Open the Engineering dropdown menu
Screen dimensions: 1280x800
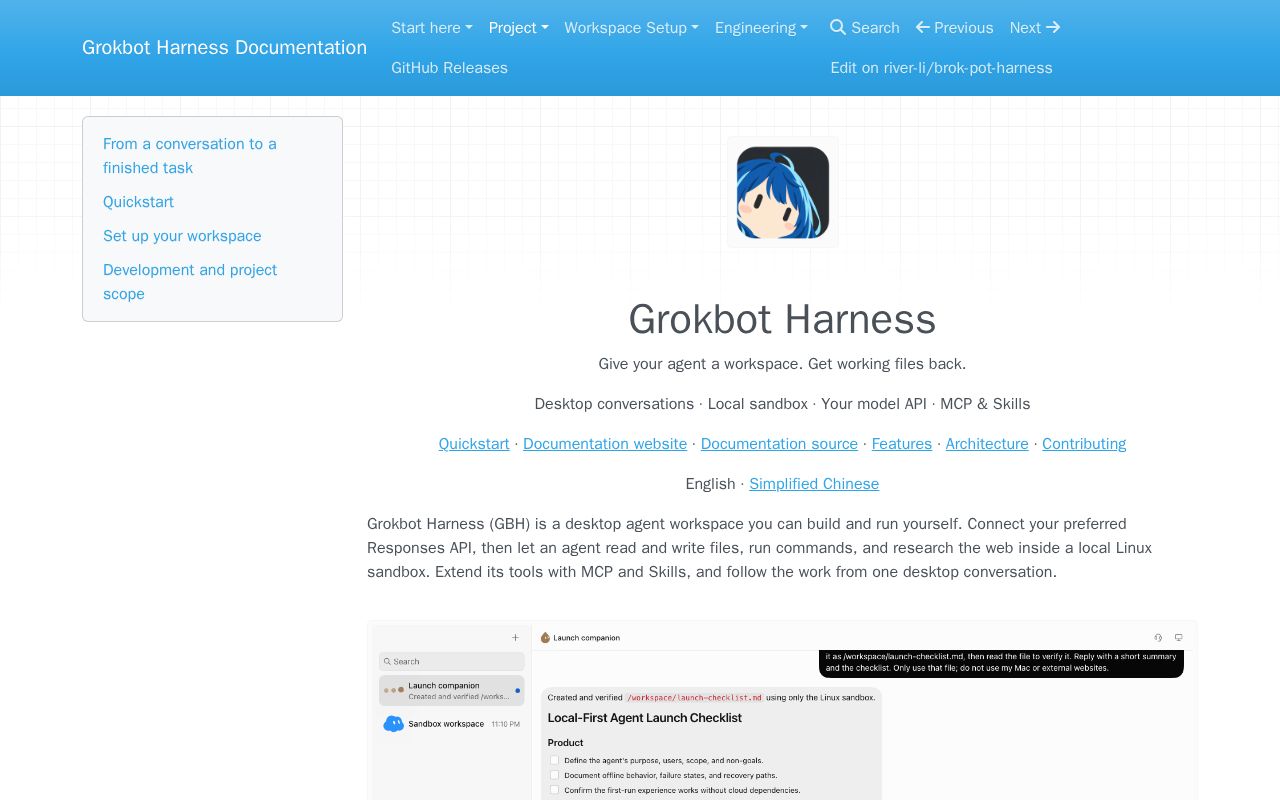click(761, 28)
